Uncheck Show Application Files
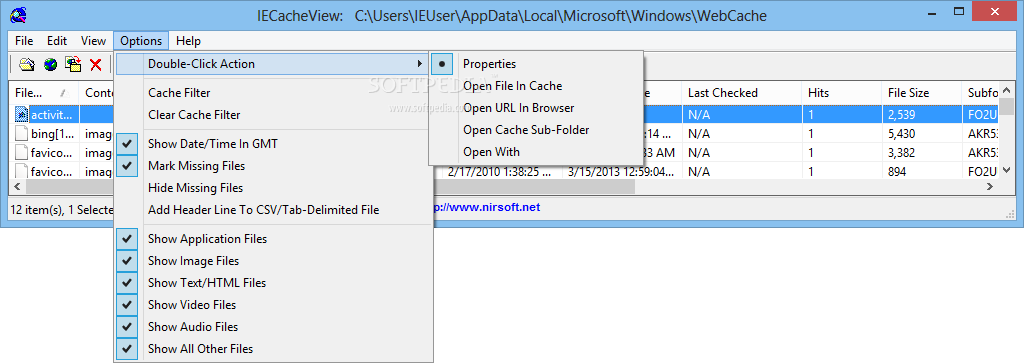 [273, 239]
